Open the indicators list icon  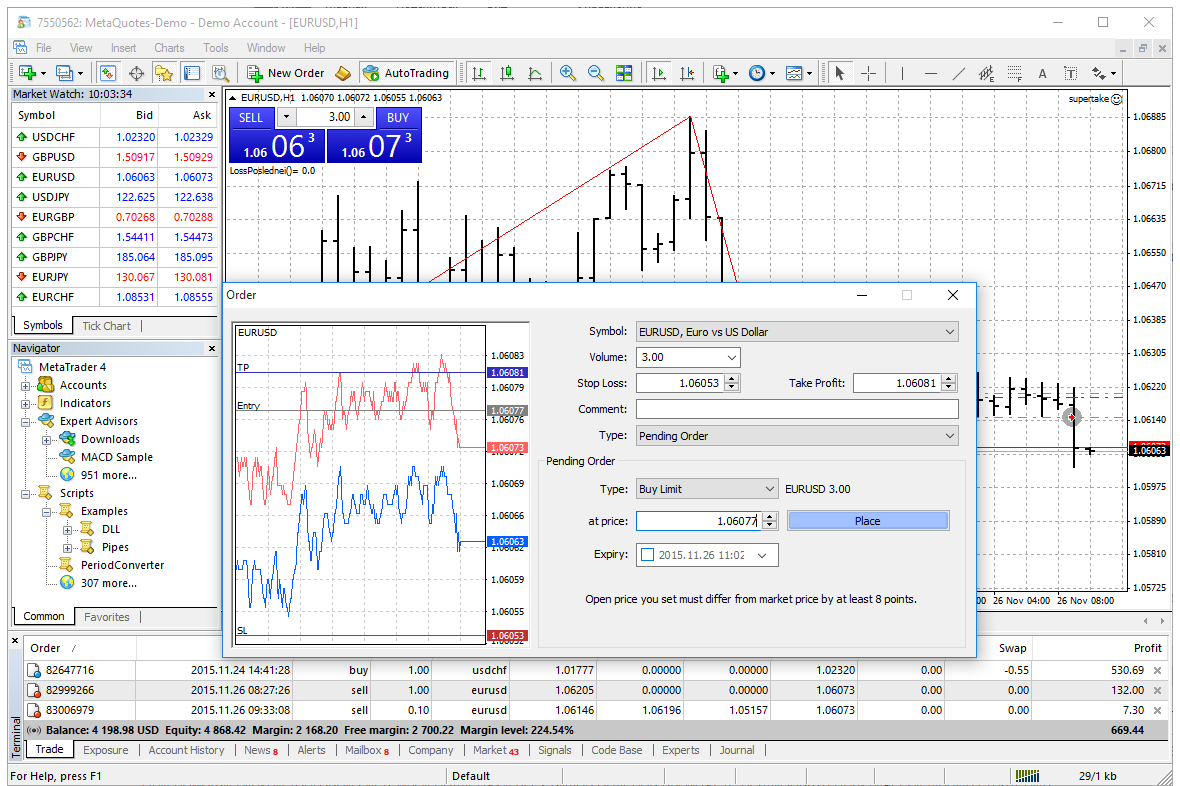[x=721, y=73]
